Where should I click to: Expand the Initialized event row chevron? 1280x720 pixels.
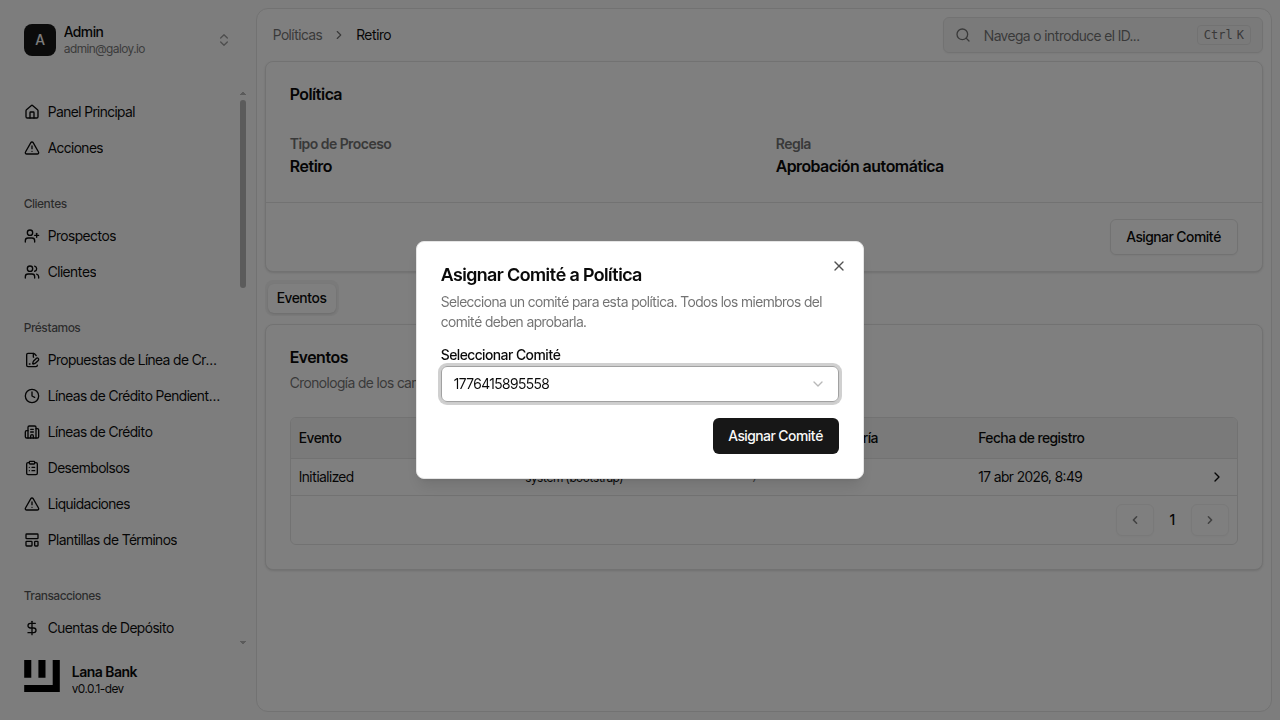point(1216,477)
